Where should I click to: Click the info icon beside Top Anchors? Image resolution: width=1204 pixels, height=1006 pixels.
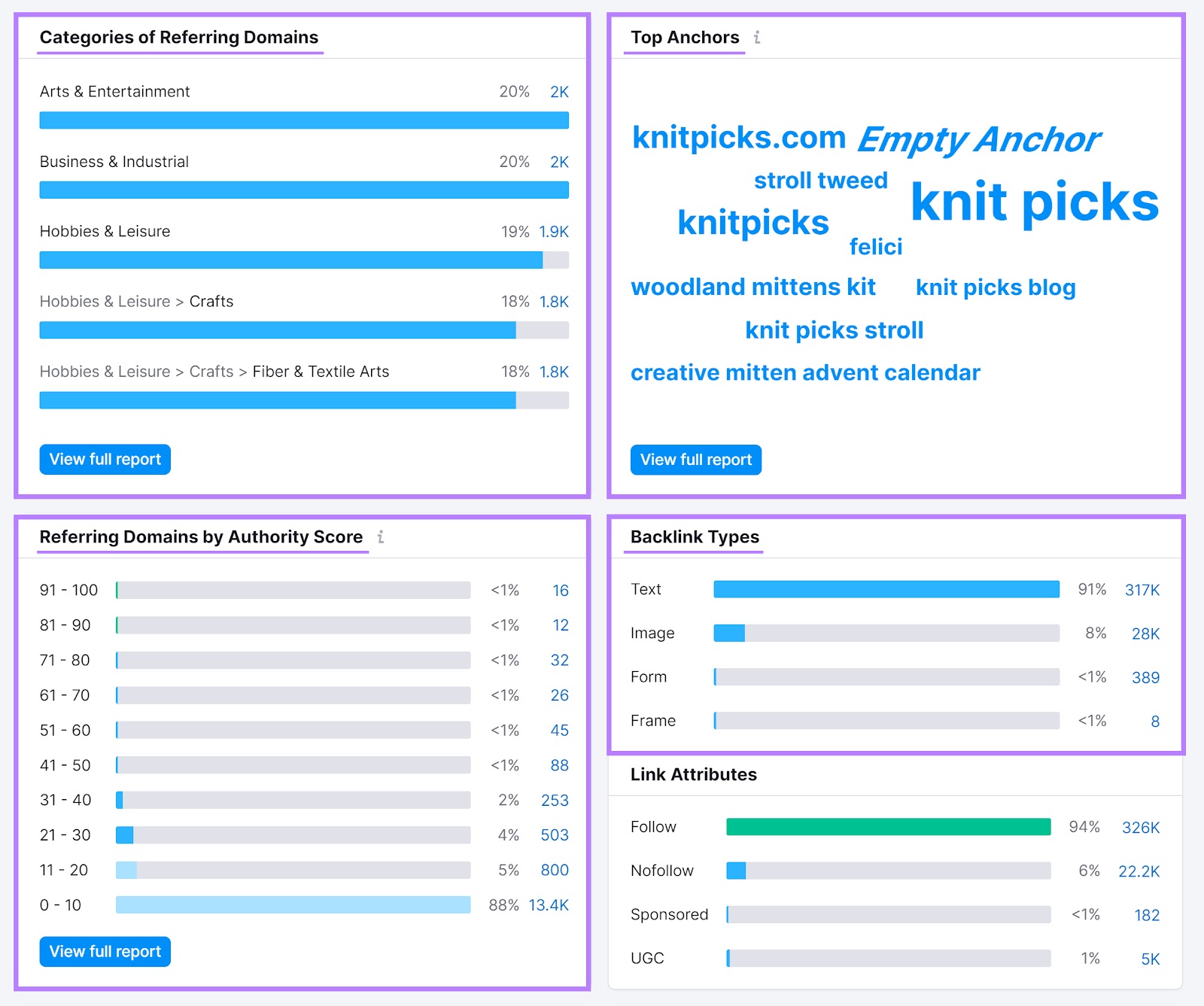pyautogui.click(x=756, y=37)
